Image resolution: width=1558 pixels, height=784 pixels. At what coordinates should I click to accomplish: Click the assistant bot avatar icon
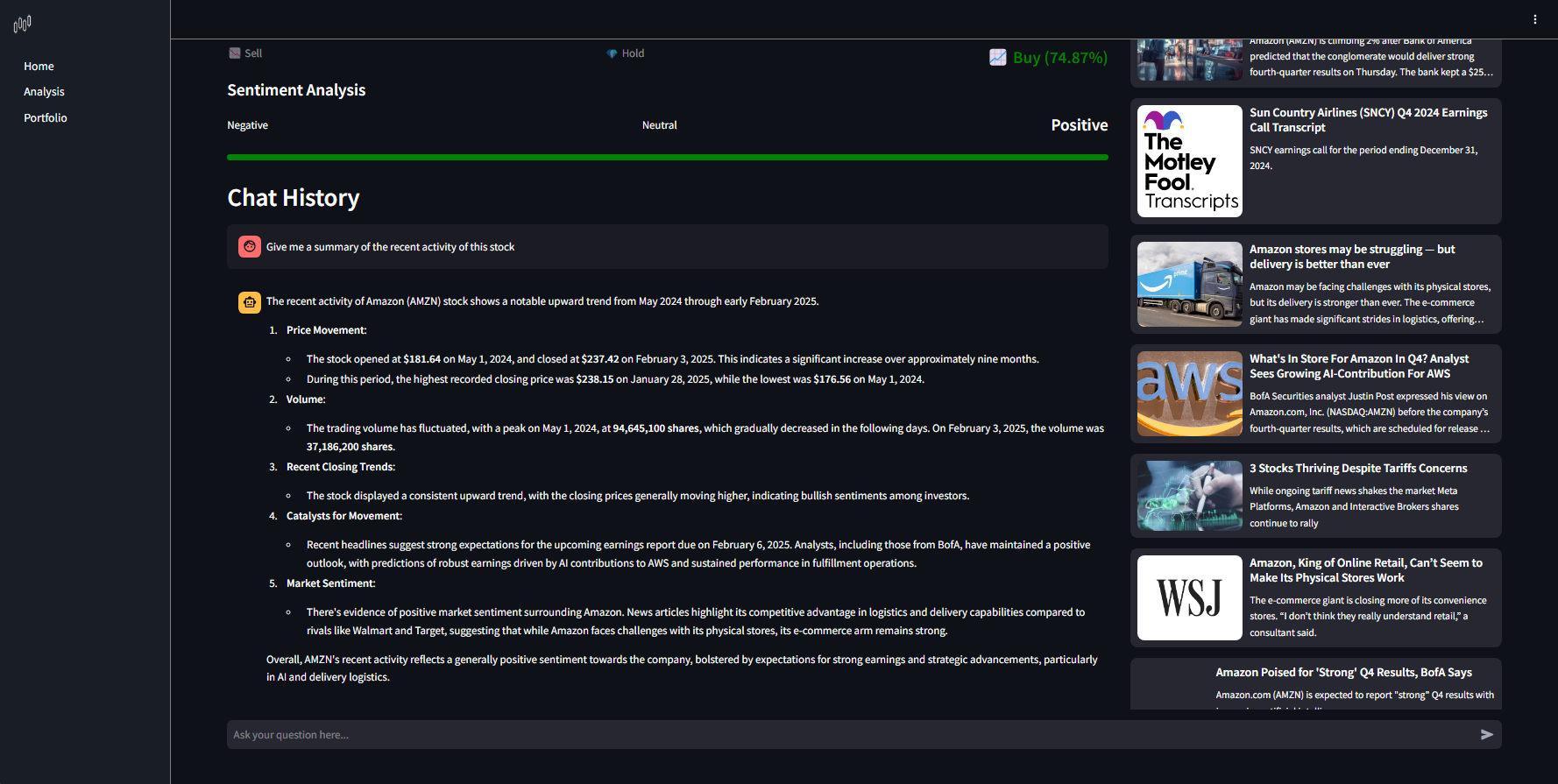click(250, 302)
